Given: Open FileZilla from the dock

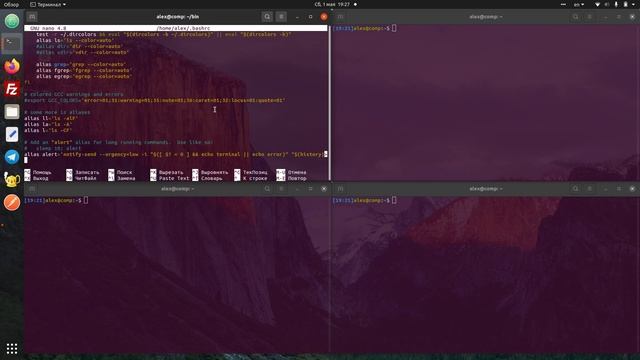Looking at the screenshot, I should tap(12, 89).
